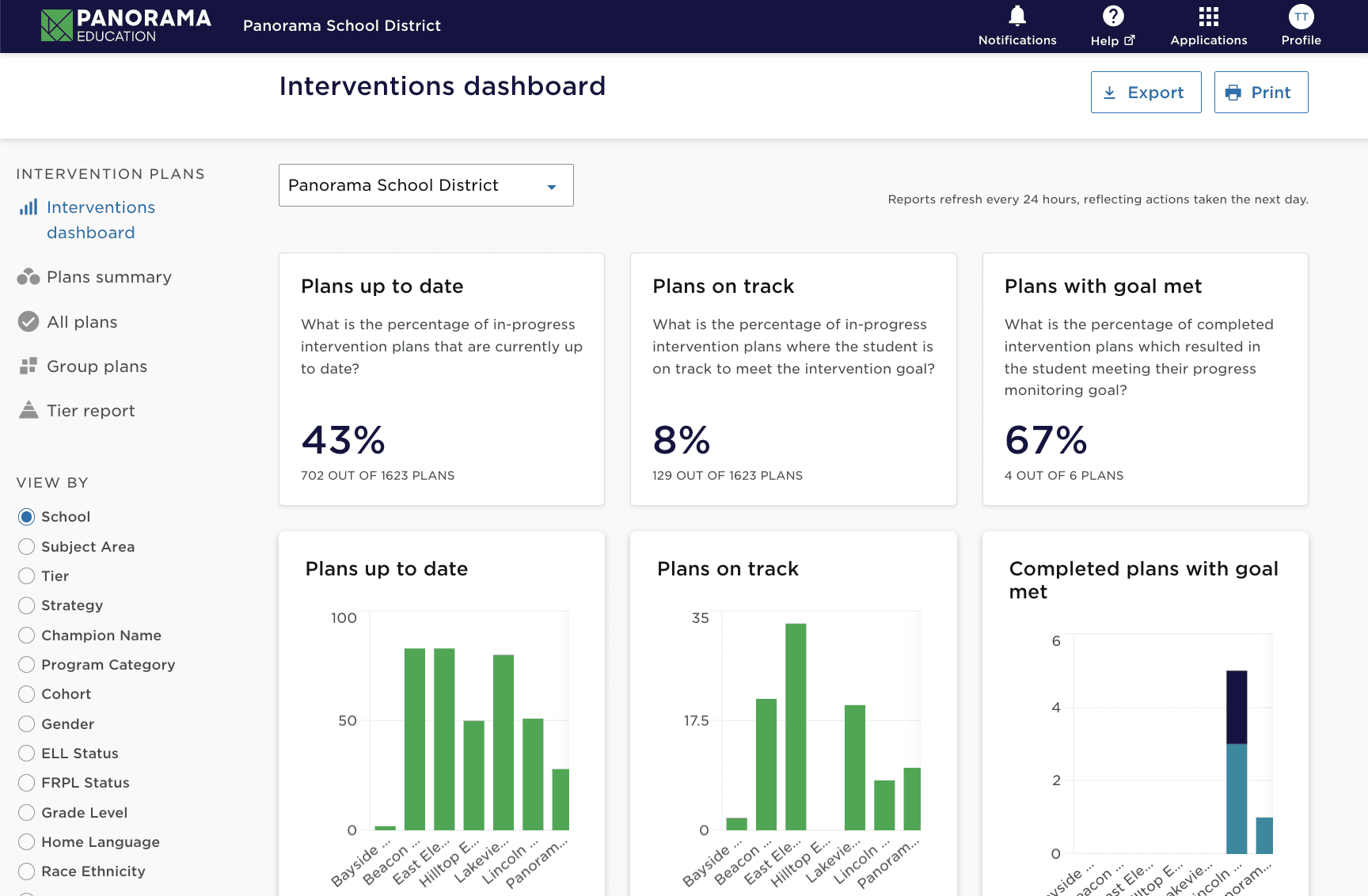Click the Profile label in header
The width and height of the screenshot is (1368, 896).
point(1301,40)
